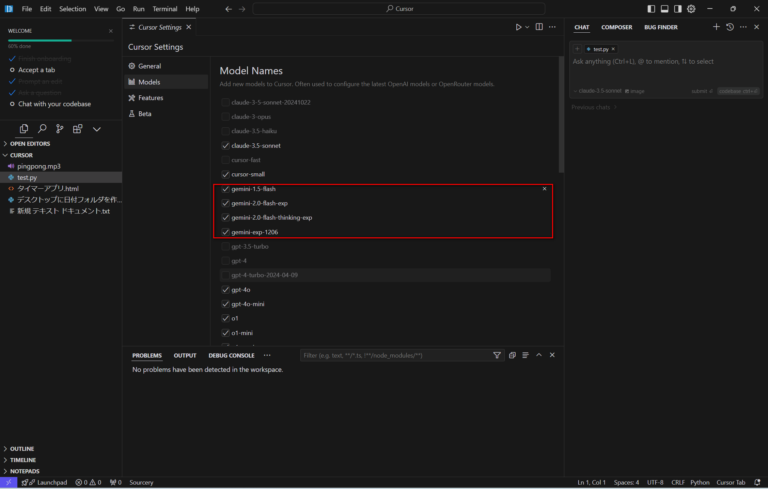Screen dimensions: 768x489
Task: Open the Terminal menu
Action: 164,9
